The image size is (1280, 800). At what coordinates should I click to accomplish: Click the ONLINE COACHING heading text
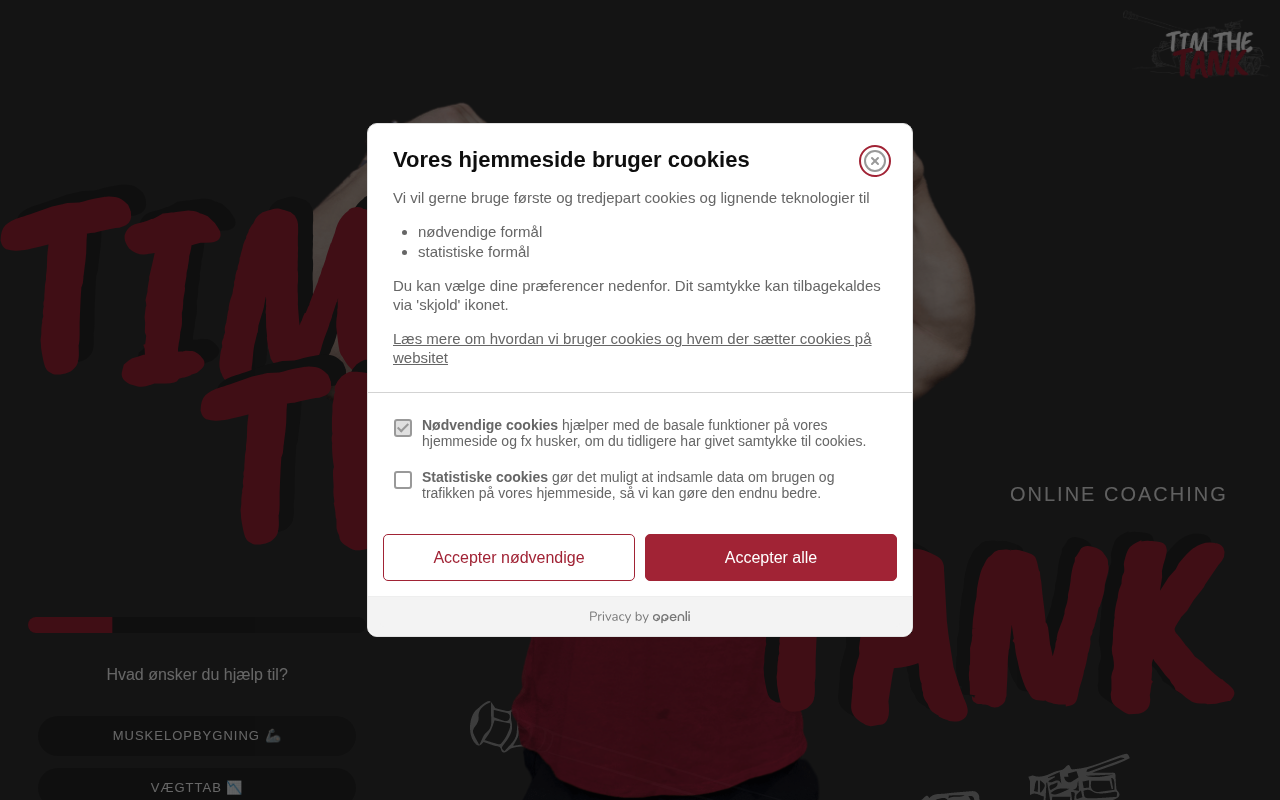coord(1118,494)
